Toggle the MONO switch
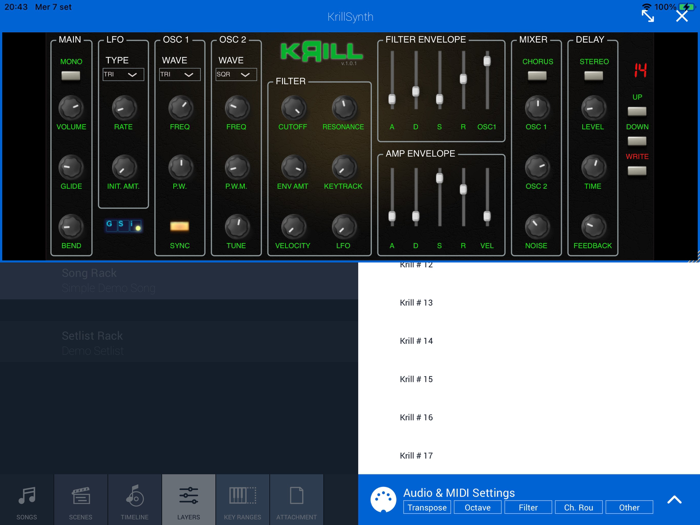Image resolution: width=700 pixels, height=525 pixels. coord(71,75)
